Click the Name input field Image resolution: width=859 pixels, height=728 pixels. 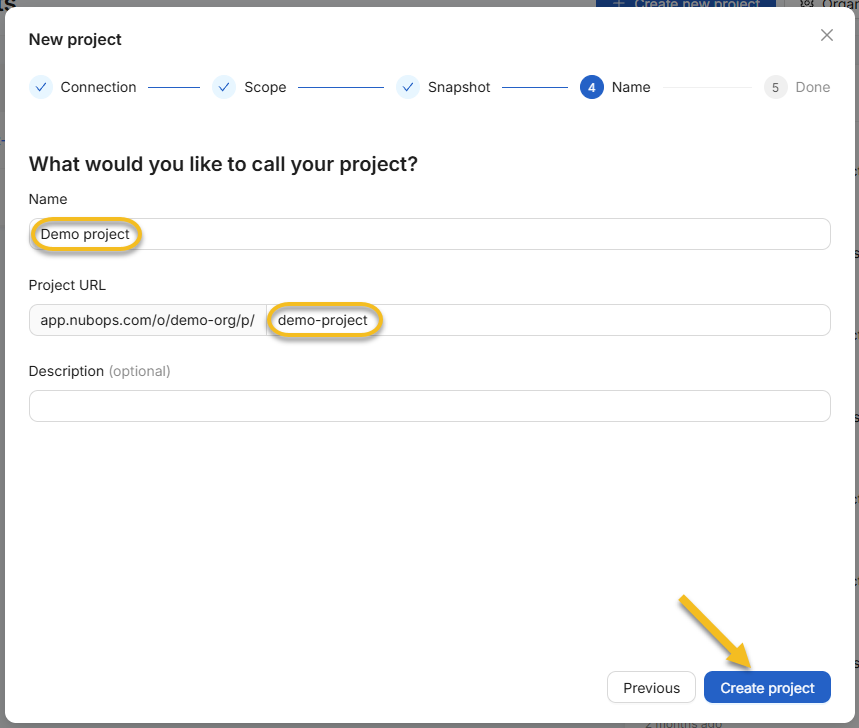coord(430,234)
